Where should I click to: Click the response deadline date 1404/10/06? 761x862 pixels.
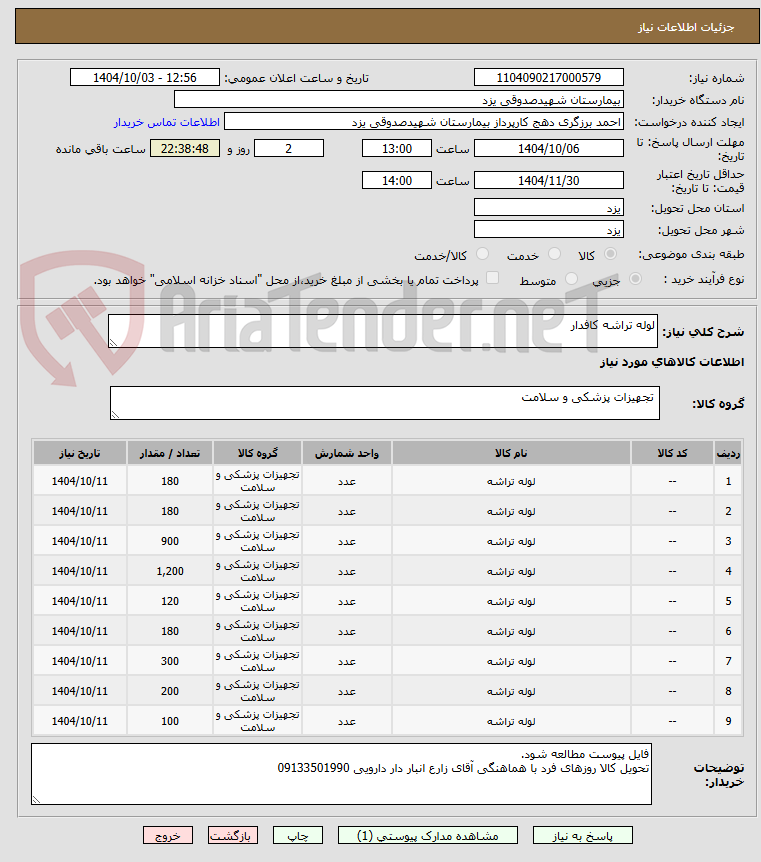(549, 148)
